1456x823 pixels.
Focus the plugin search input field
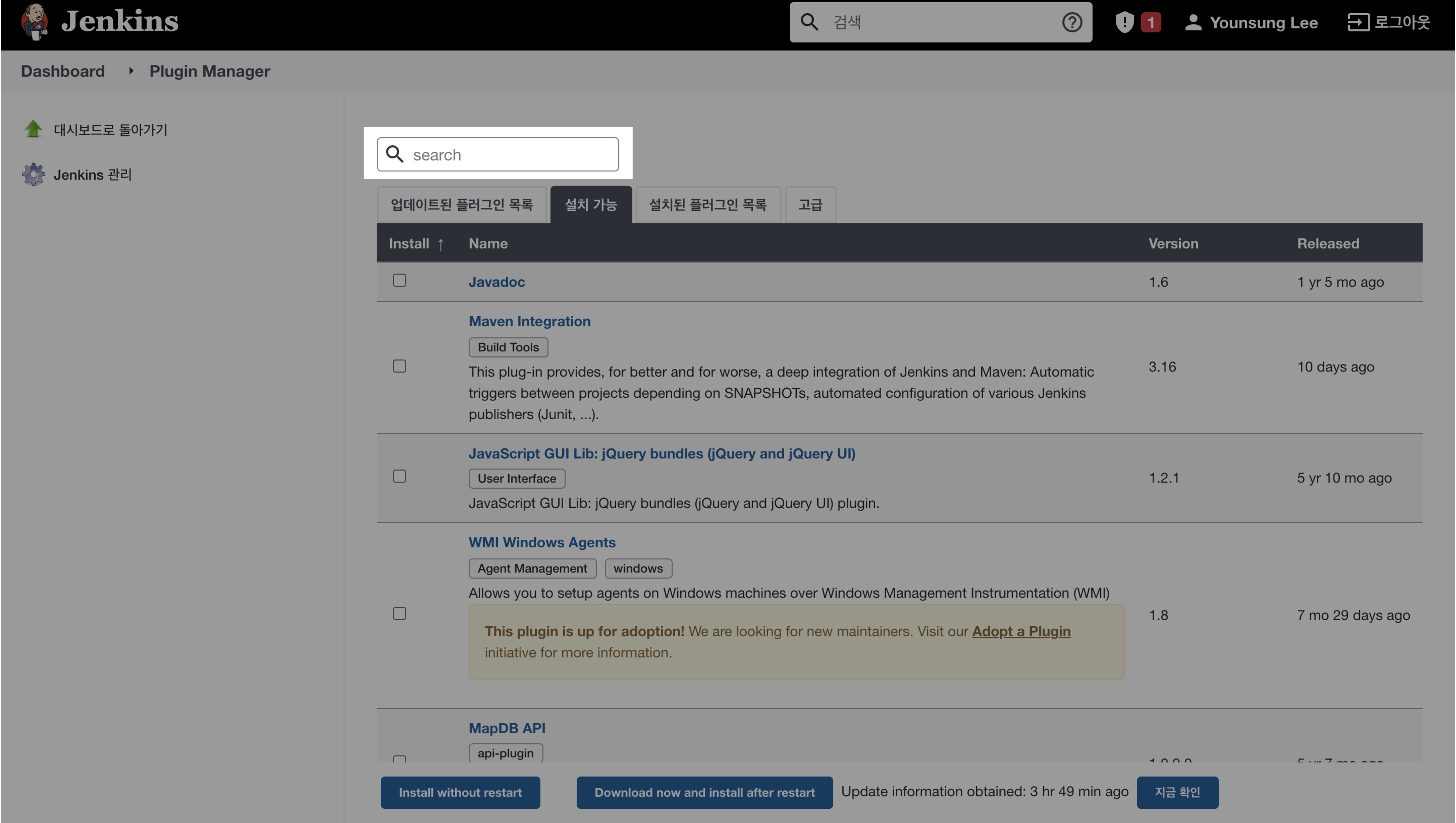pyautogui.click(x=509, y=154)
